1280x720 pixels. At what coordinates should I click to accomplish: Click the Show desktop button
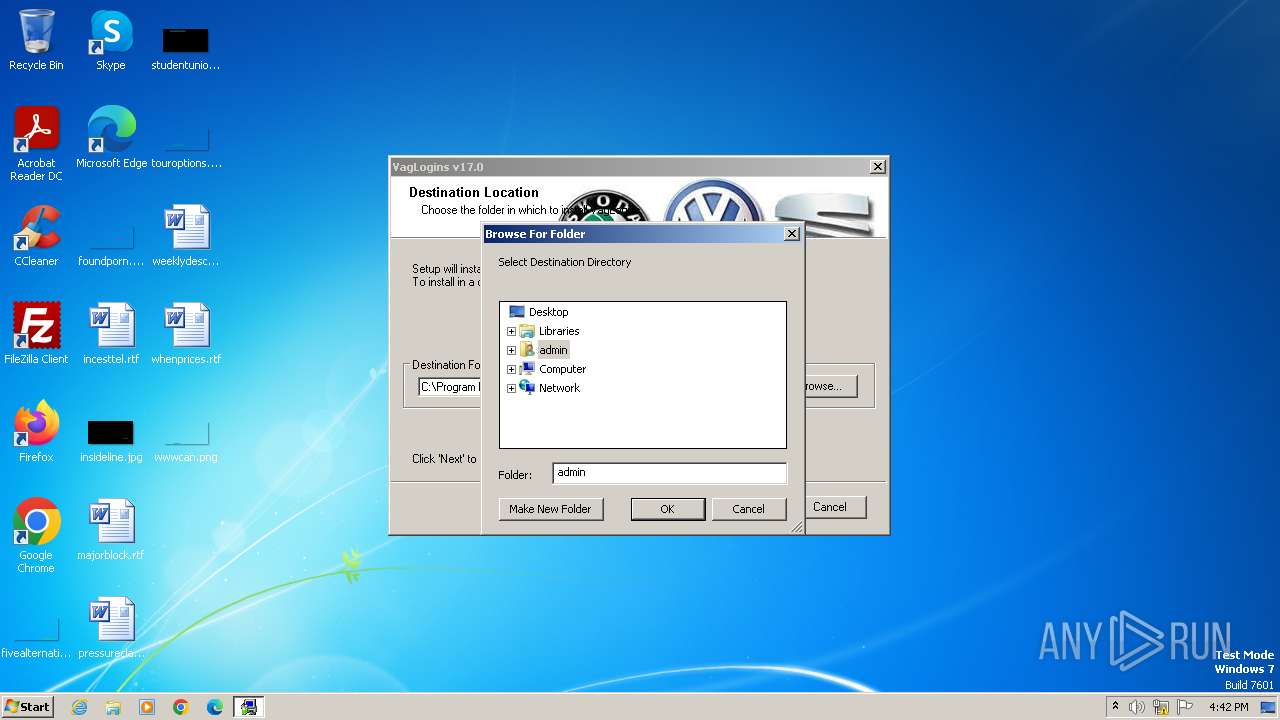1270,707
